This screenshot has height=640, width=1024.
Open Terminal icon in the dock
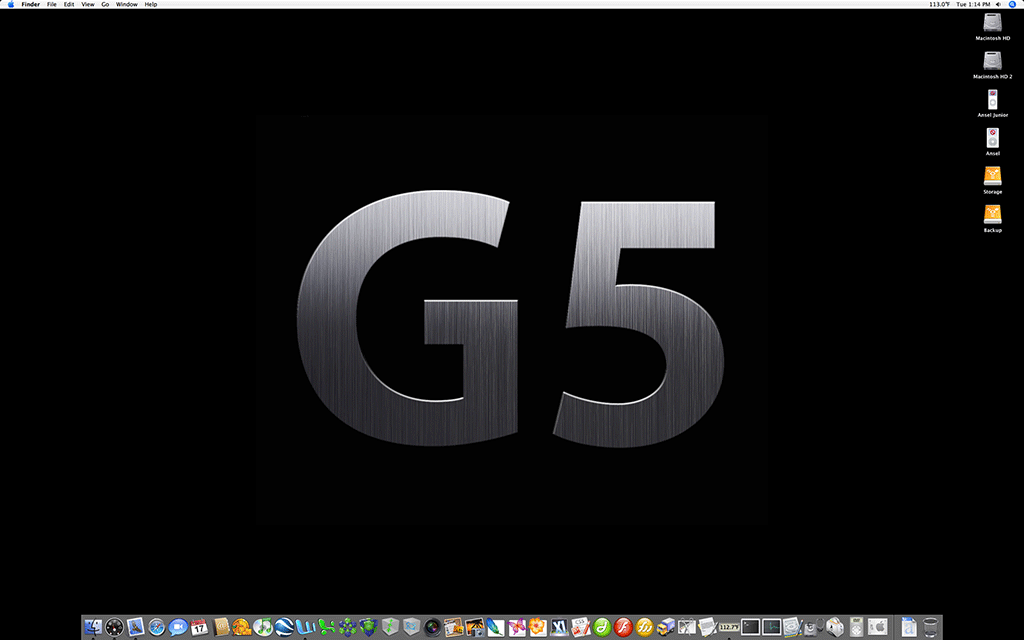[x=750, y=628]
